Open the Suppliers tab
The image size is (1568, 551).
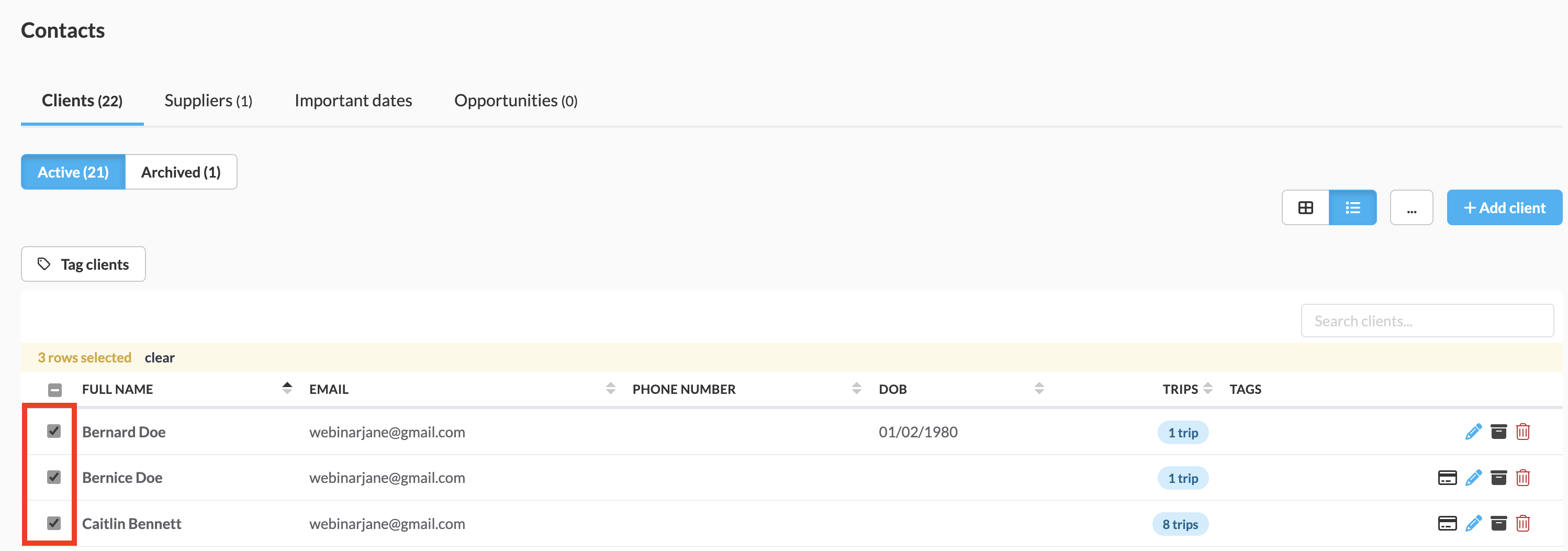click(x=208, y=101)
